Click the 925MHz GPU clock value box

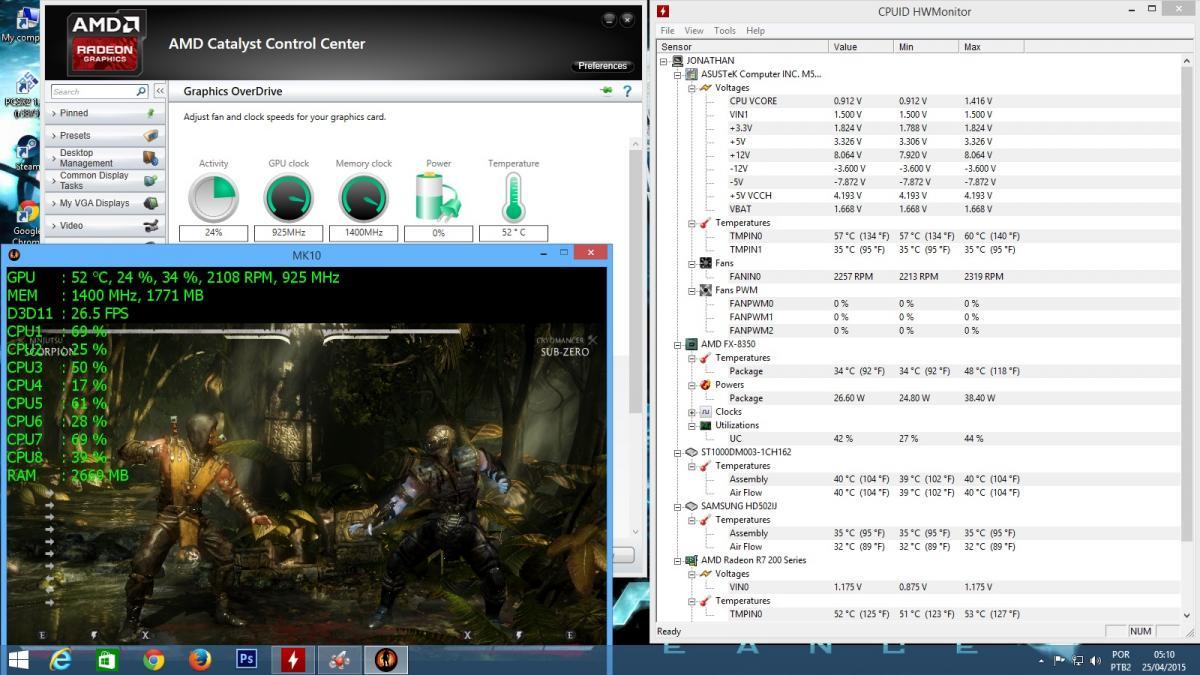[x=288, y=233]
